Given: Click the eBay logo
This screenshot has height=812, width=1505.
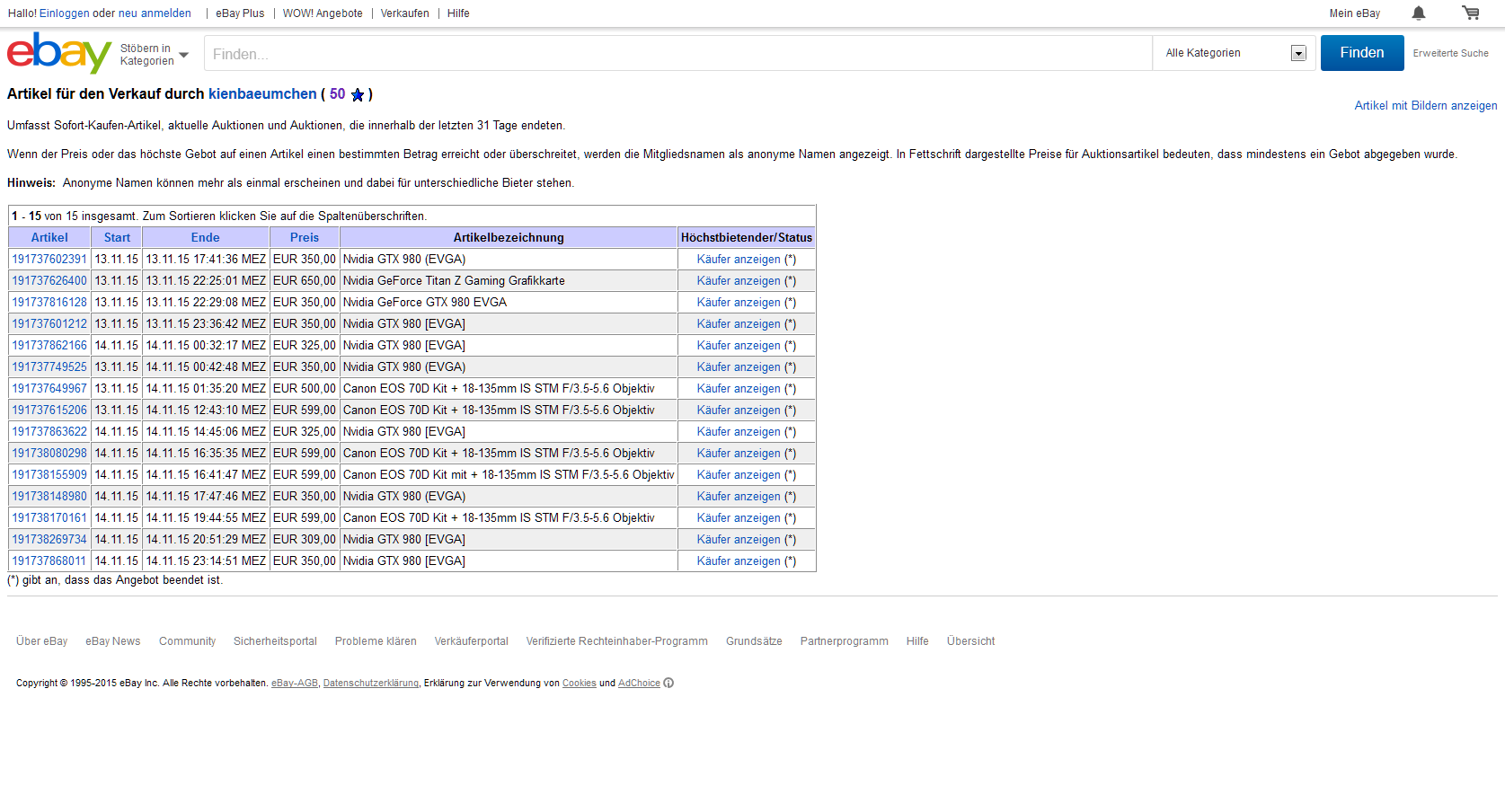Looking at the screenshot, I should tap(59, 53).
